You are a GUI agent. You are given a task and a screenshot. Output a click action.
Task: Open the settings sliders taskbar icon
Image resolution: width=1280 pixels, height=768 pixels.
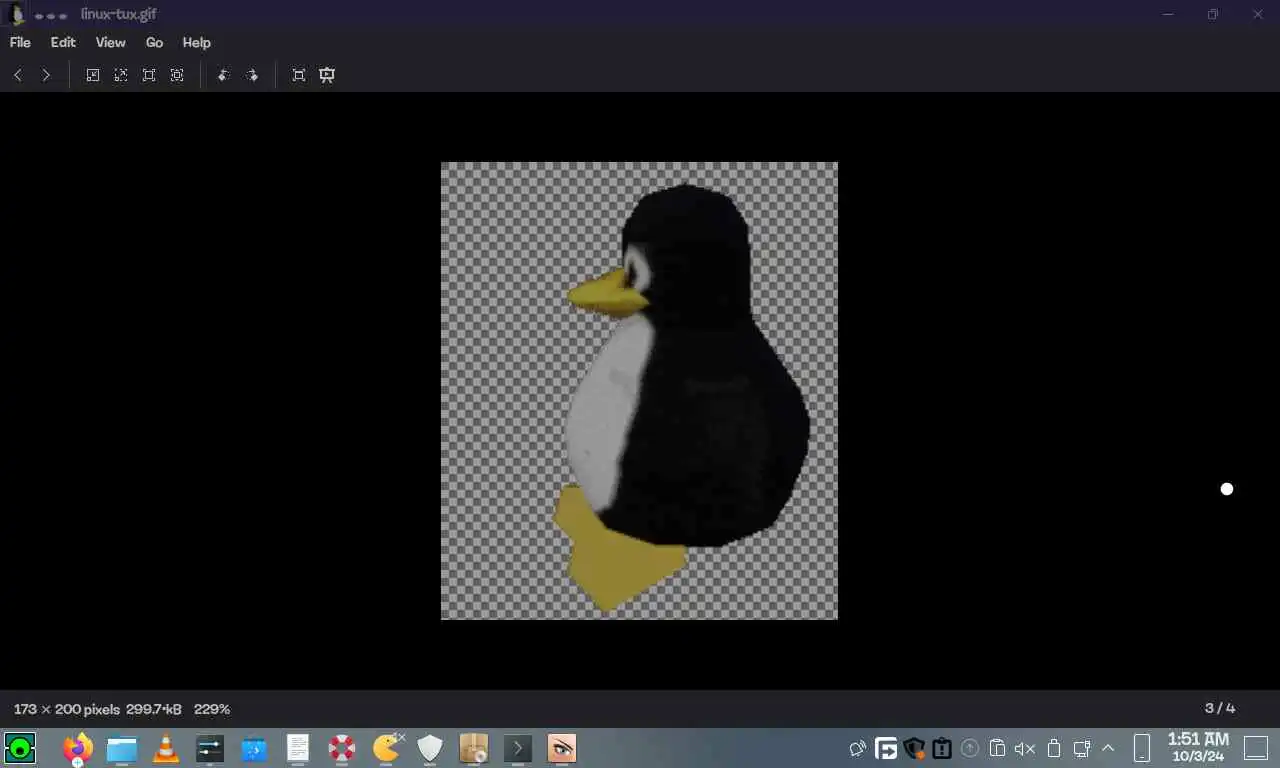tap(210, 748)
